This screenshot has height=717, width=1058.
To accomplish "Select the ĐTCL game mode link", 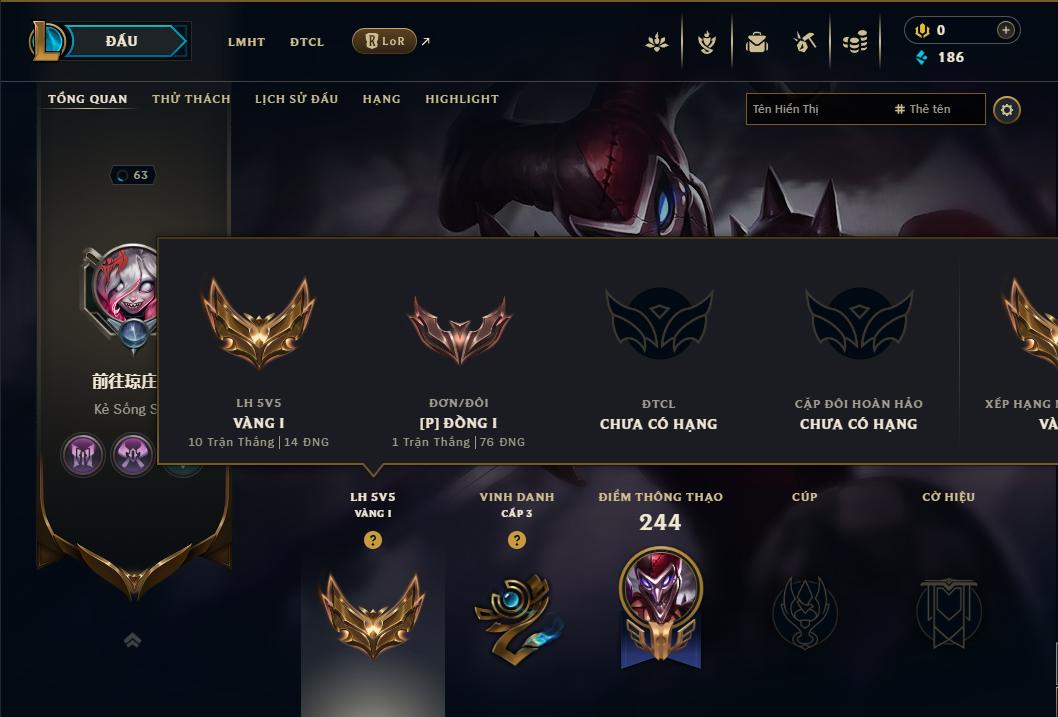I will tap(307, 42).
